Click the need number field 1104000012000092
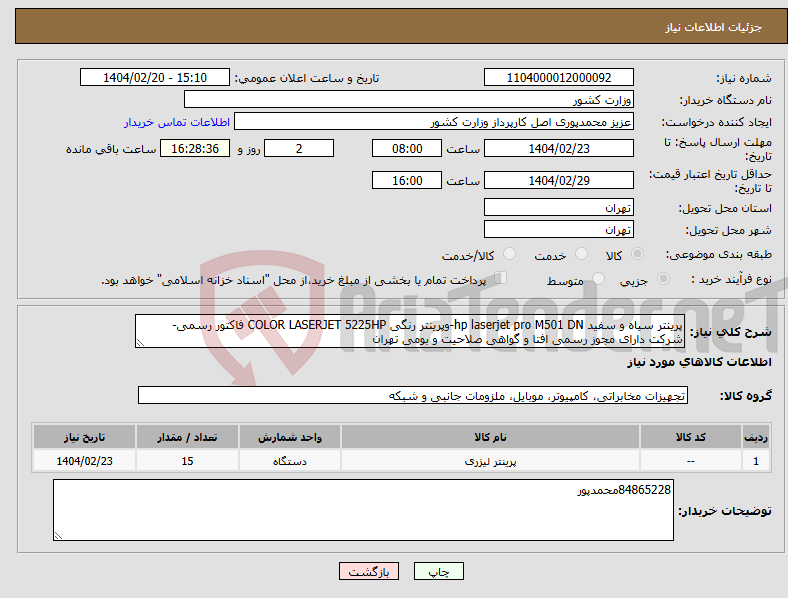788x598 pixels. point(558,77)
